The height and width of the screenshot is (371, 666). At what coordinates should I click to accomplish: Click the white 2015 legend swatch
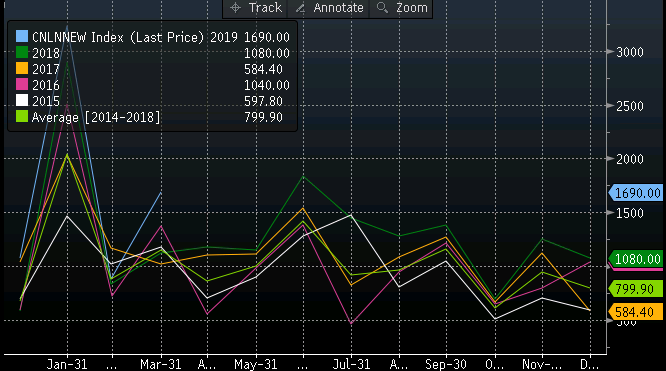coord(22,100)
